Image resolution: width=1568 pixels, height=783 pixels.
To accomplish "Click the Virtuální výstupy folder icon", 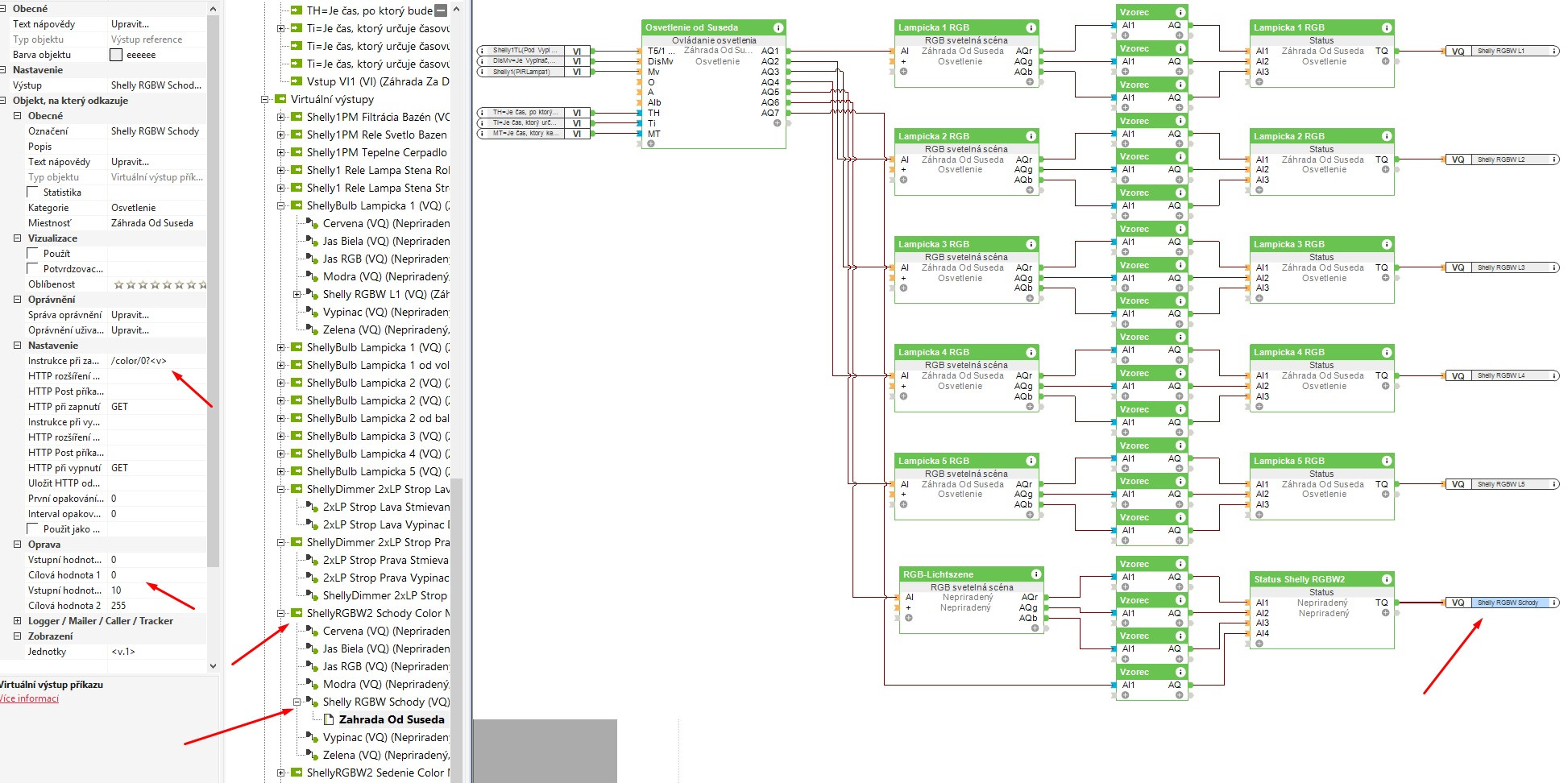I will click(x=280, y=99).
